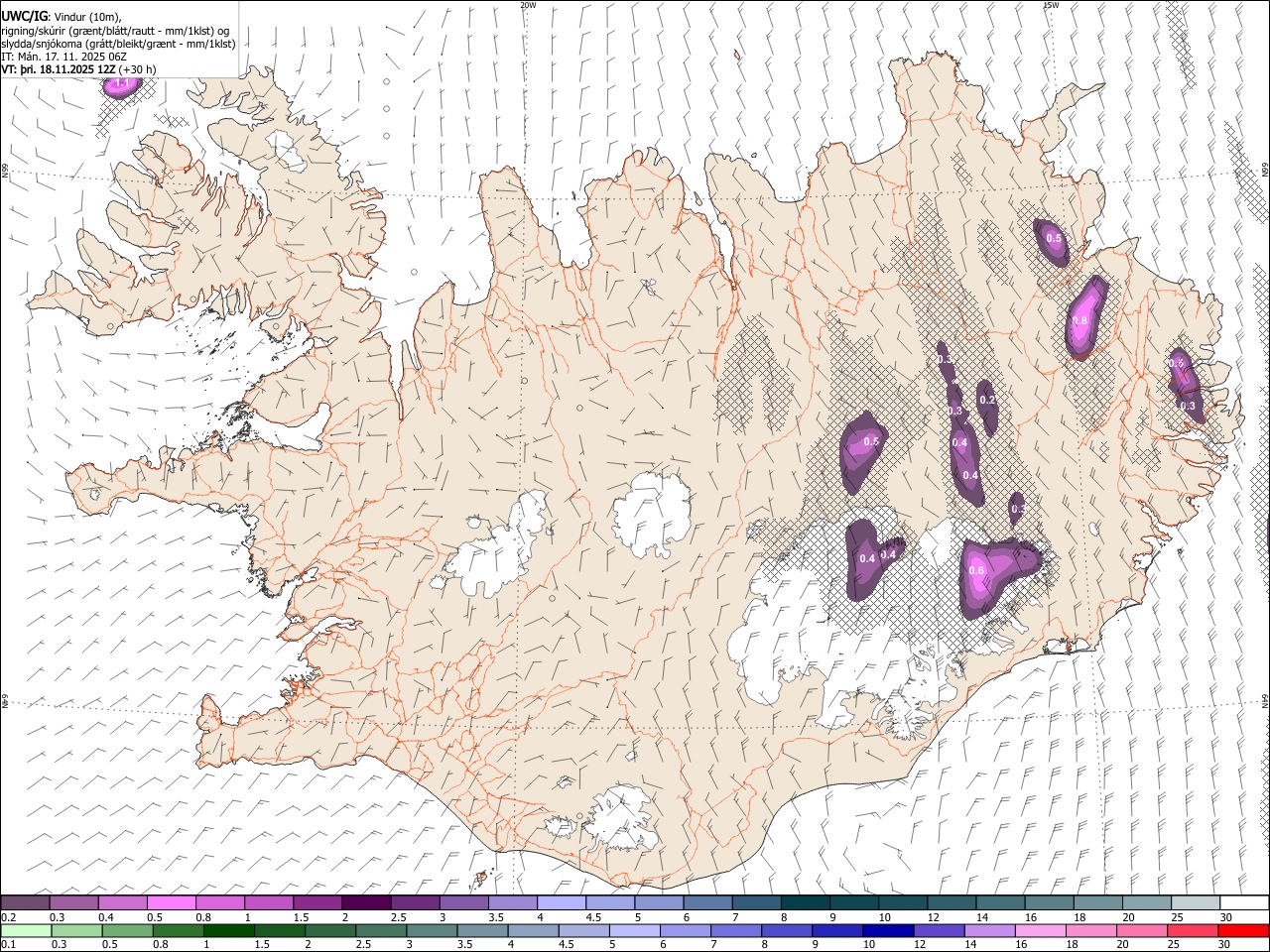Image resolution: width=1270 pixels, height=952 pixels.
Task: Choose the snow scale swatch between 12 and 14
Action: [951, 902]
